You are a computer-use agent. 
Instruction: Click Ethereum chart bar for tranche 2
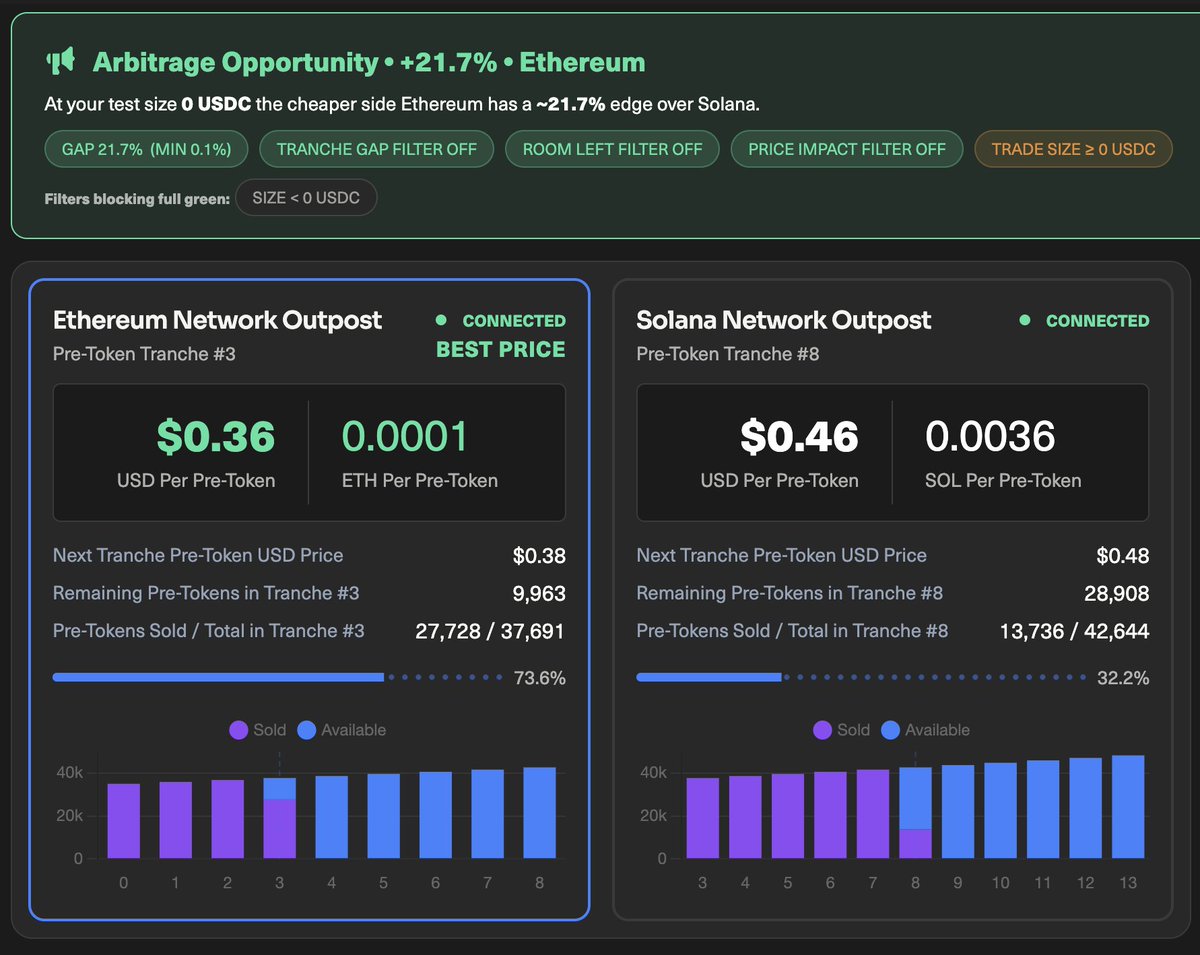tap(228, 819)
